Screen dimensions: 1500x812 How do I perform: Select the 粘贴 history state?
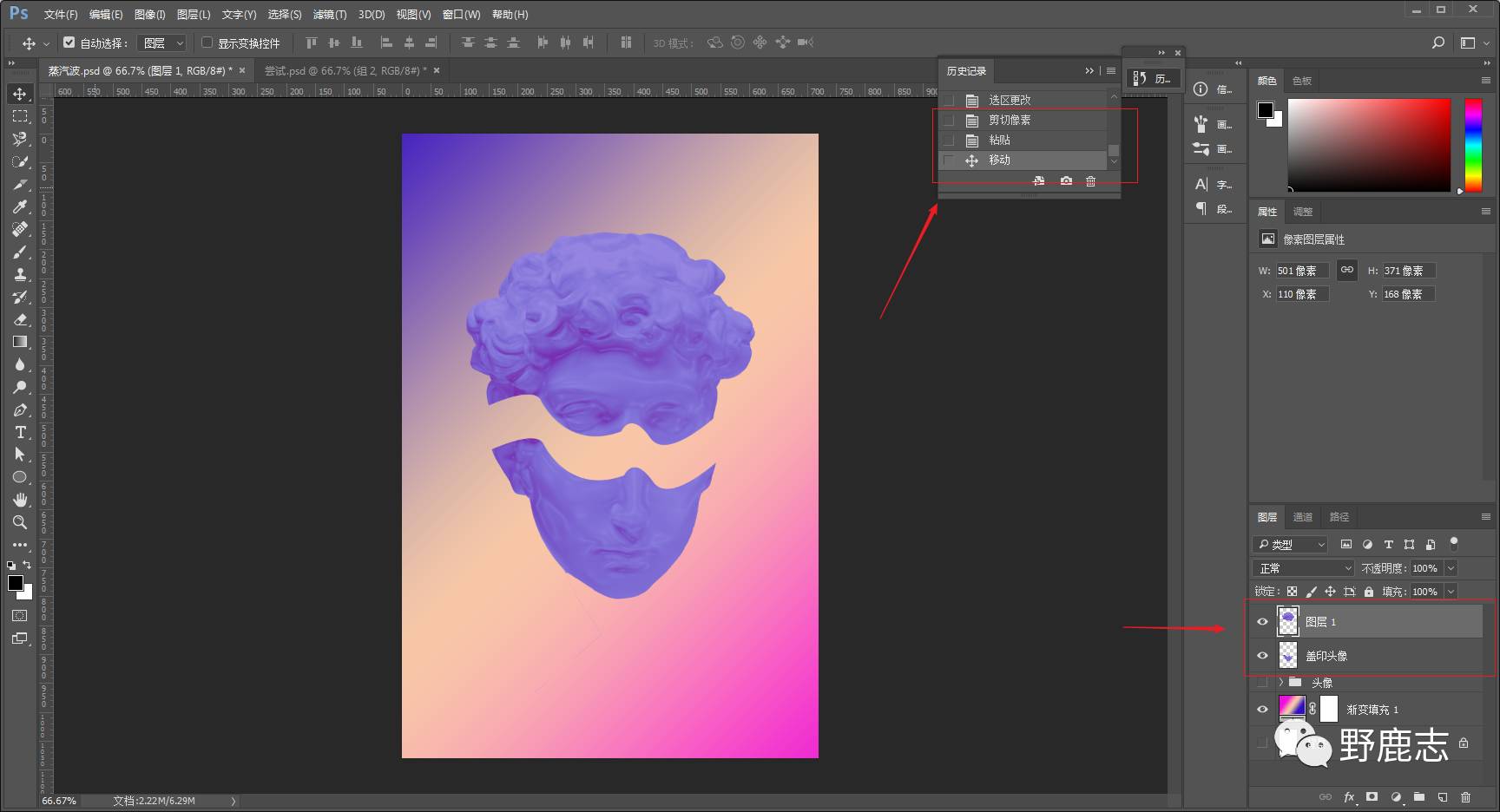coord(999,140)
